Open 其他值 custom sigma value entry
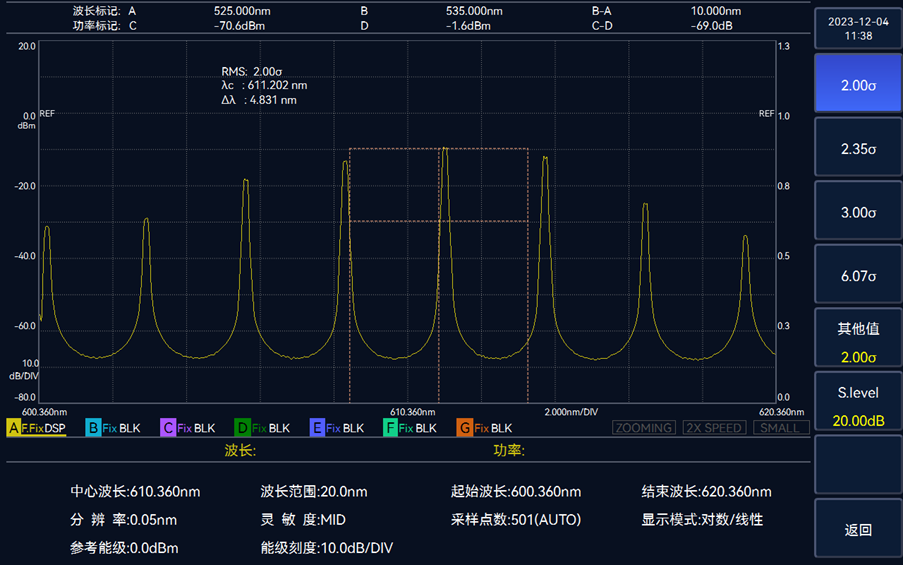Image resolution: width=903 pixels, height=565 pixels. point(858,340)
